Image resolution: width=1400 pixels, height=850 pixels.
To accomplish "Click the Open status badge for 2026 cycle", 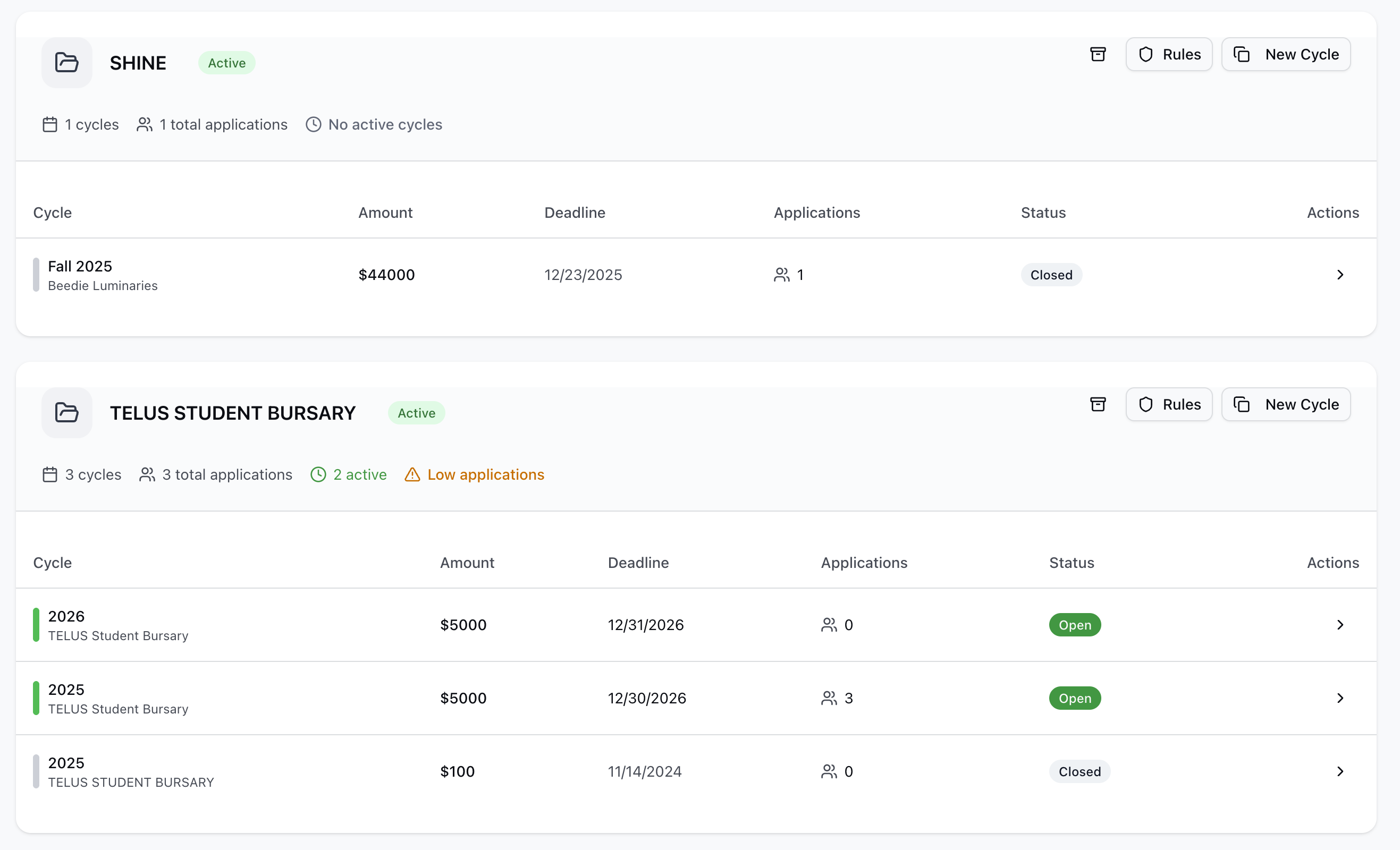I will pyautogui.click(x=1074, y=625).
